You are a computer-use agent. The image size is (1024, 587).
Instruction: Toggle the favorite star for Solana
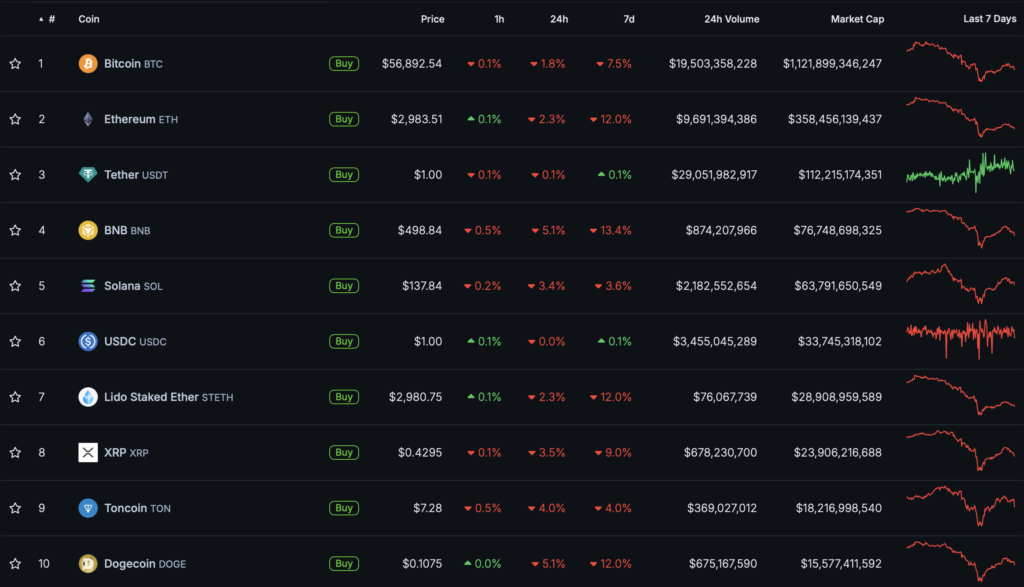pyautogui.click(x=15, y=286)
